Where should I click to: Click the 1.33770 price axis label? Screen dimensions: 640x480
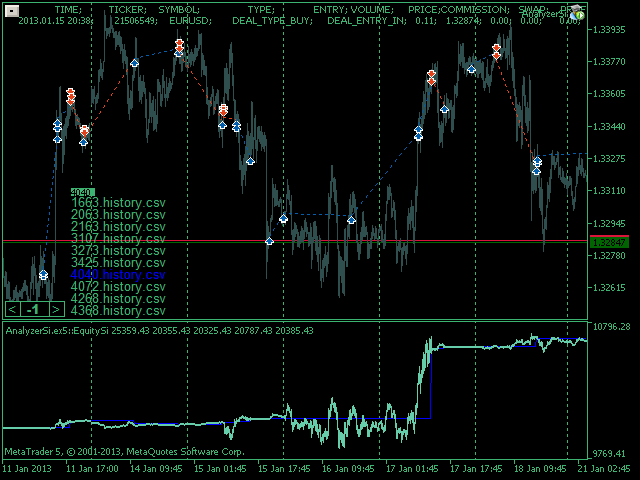pos(609,62)
